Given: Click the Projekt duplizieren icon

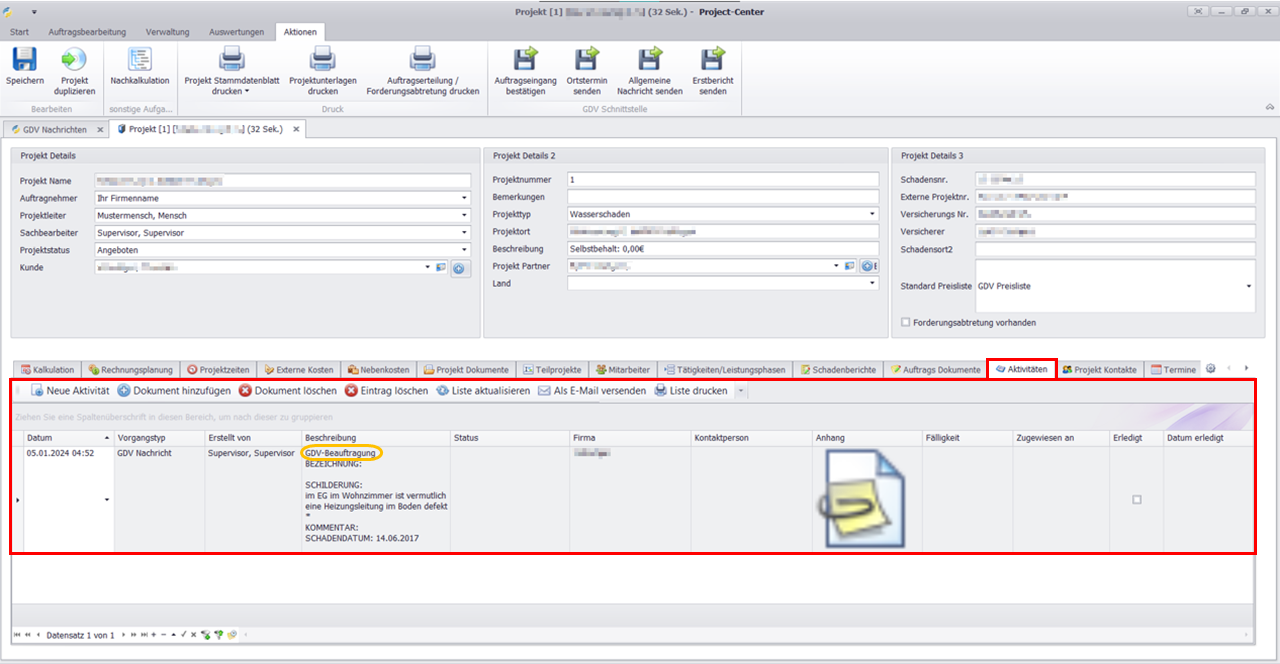Looking at the screenshot, I should point(74,61).
